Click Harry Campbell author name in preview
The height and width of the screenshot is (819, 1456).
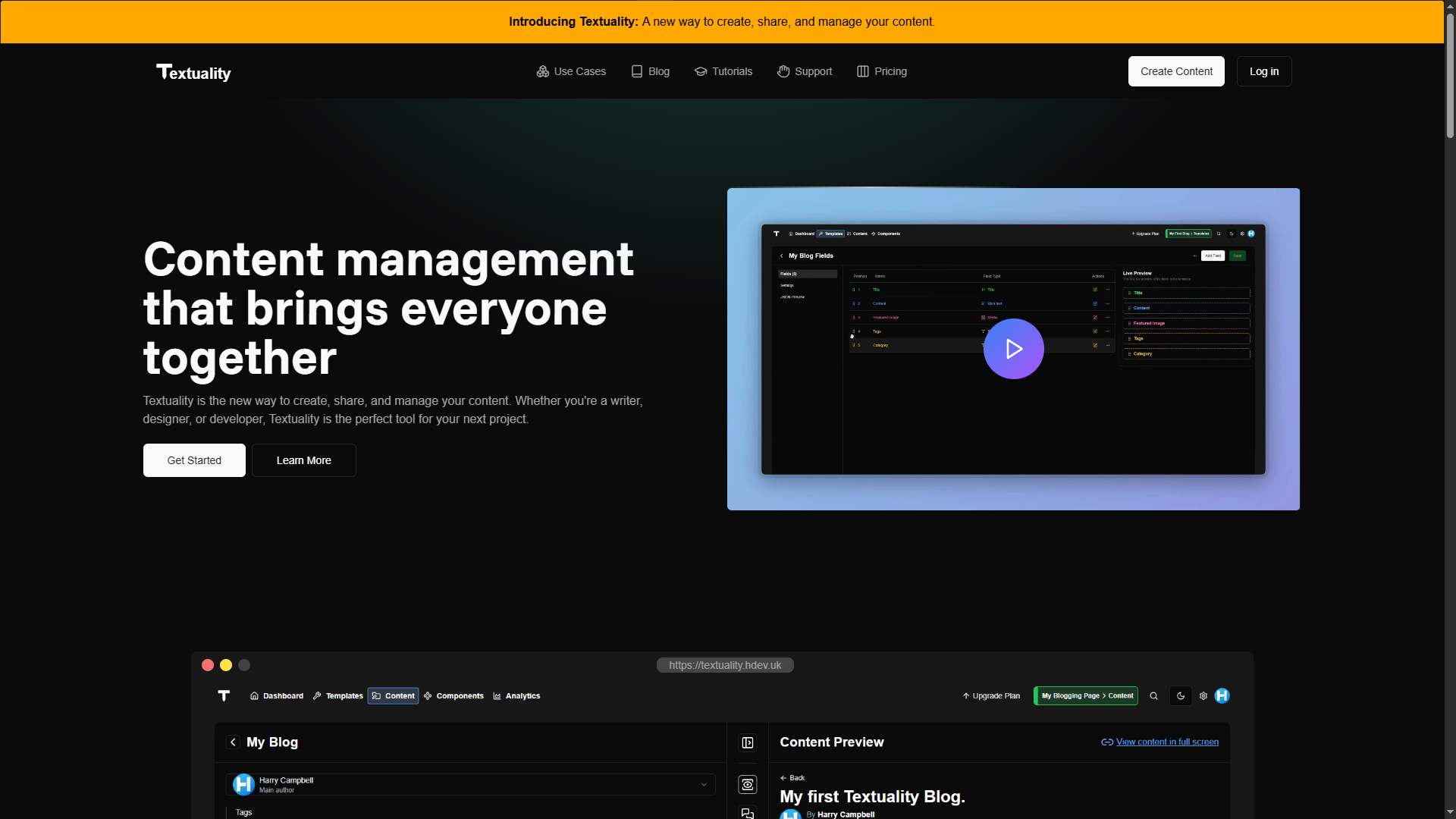coord(846,814)
